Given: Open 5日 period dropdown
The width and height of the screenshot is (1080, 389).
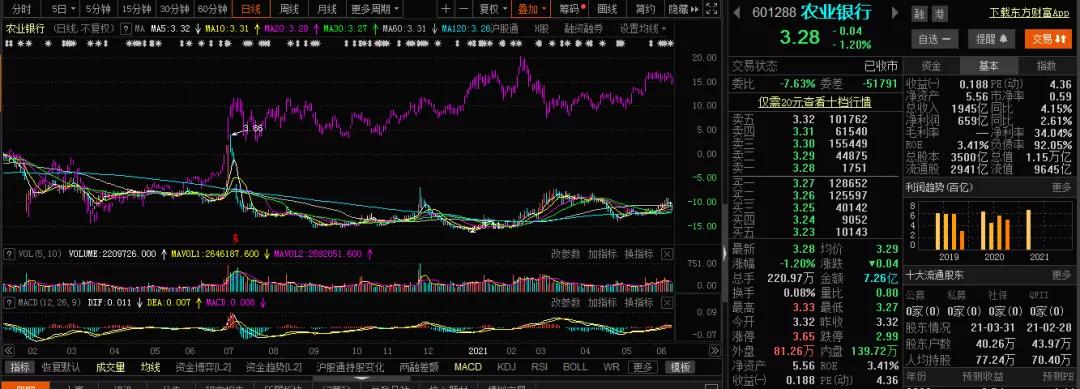Looking at the screenshot, I should (x=62, y=9).
